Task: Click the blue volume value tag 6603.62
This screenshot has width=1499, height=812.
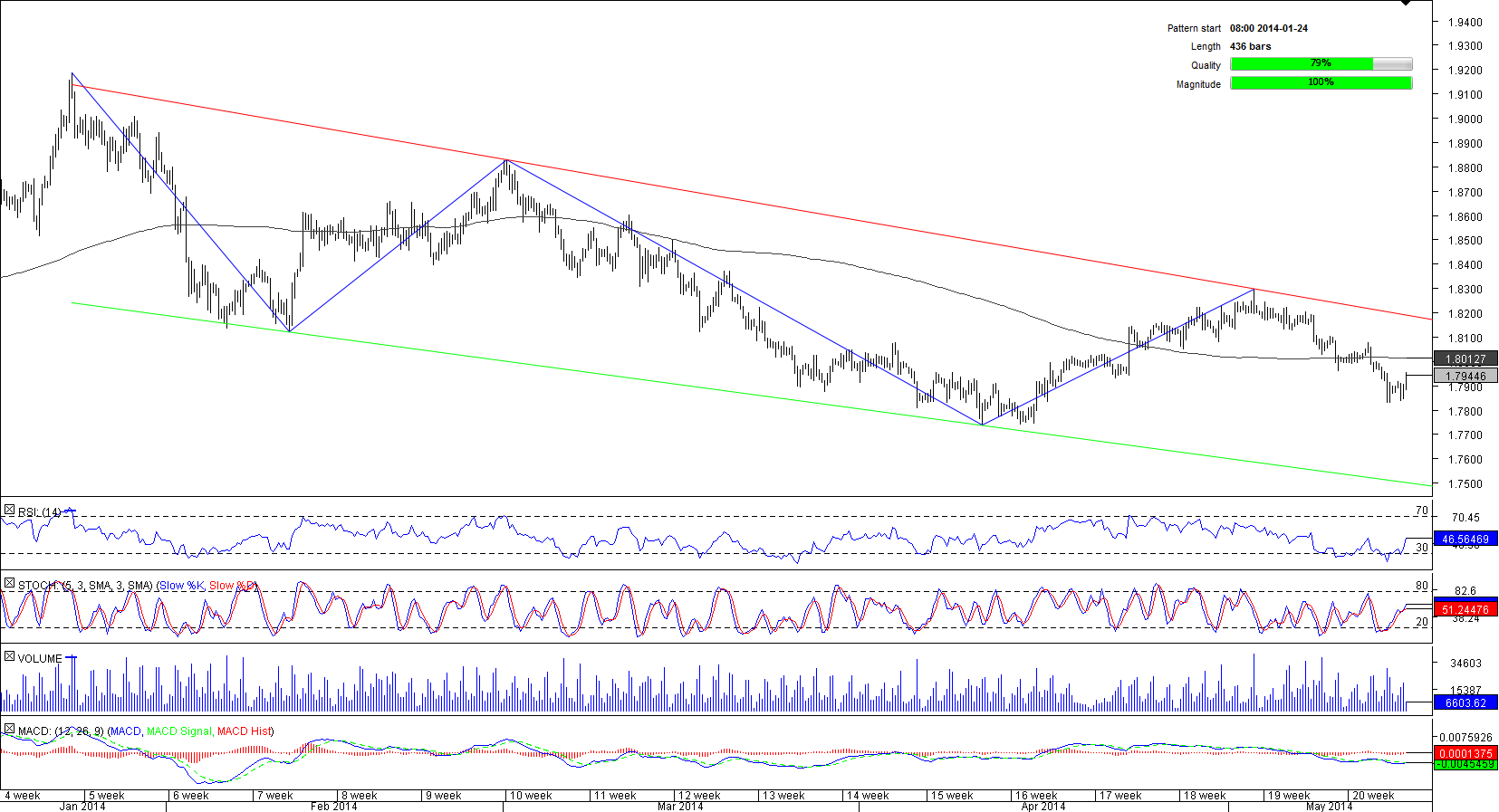Action: tap(1465, 702)
